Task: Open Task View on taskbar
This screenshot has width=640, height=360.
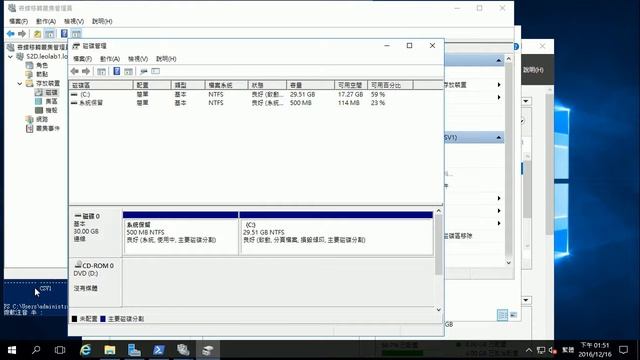Action: click(x=60, y=350)
